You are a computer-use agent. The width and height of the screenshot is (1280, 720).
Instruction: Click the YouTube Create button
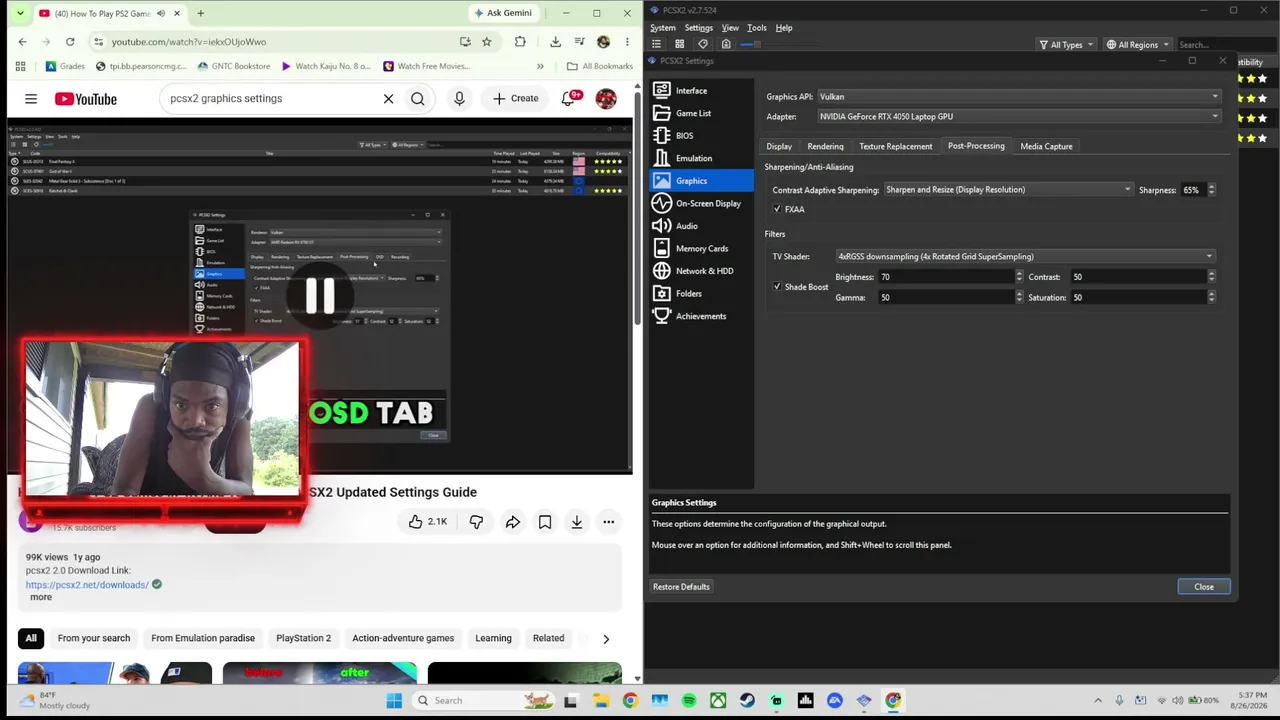coord(516,99)
